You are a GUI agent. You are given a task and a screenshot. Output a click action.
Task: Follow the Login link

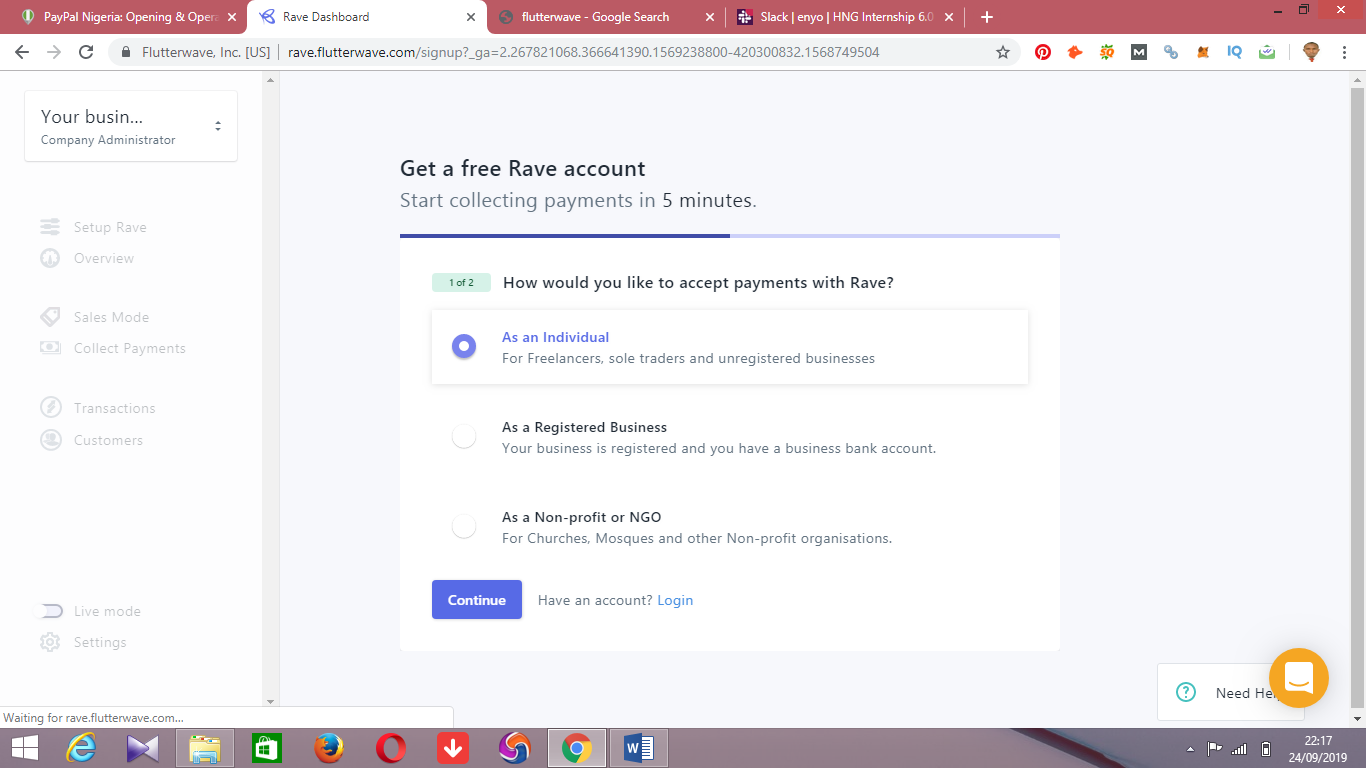[x=675, y=600]
